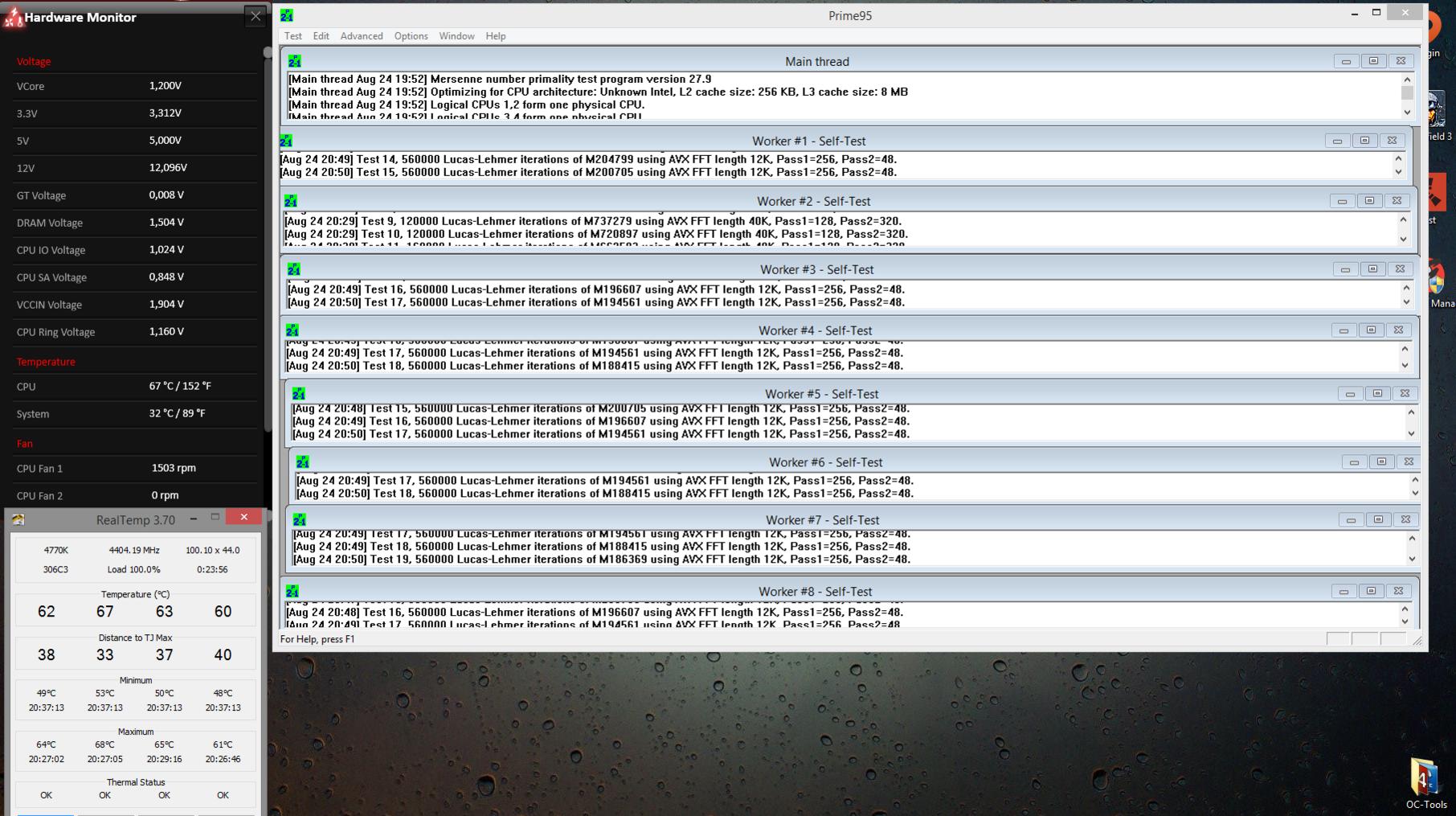The width and height of the screenshot is (1456, 816).
Task: Click the CPU Fan 1 speed 1503 rpm
Action: click(x=174, y=468)
